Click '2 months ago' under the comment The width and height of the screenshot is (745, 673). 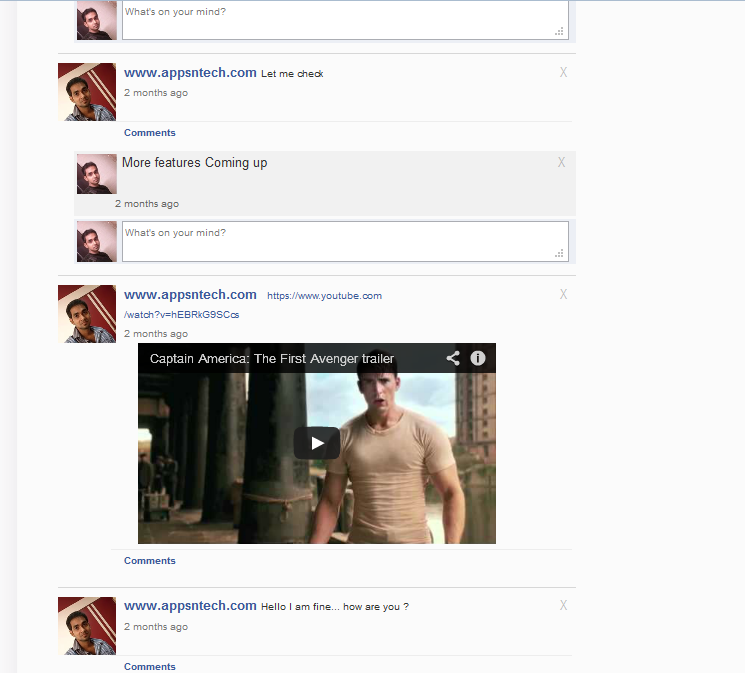click(x=147, y=203)
